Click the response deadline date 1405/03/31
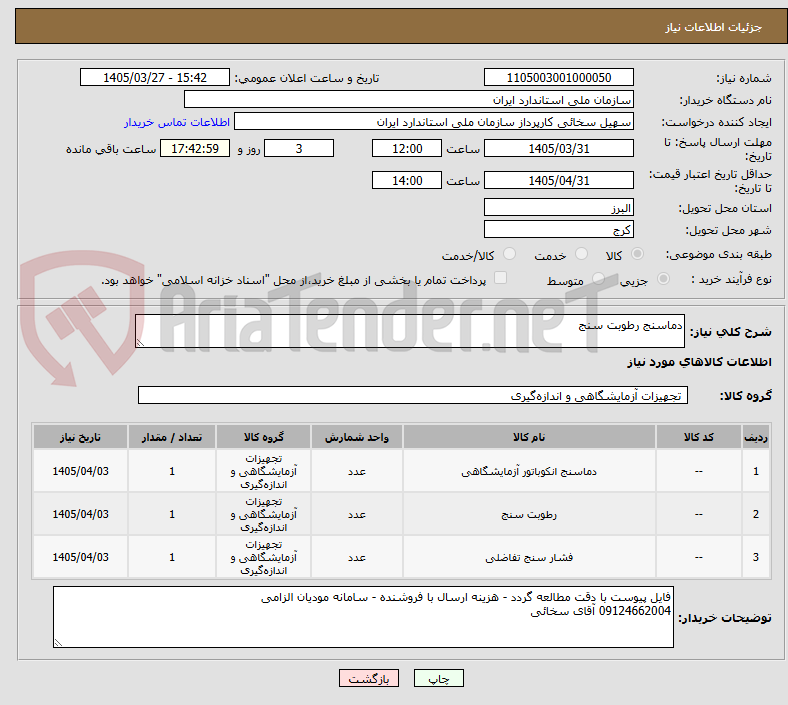The image size is (788, 705). click(559, 148)
